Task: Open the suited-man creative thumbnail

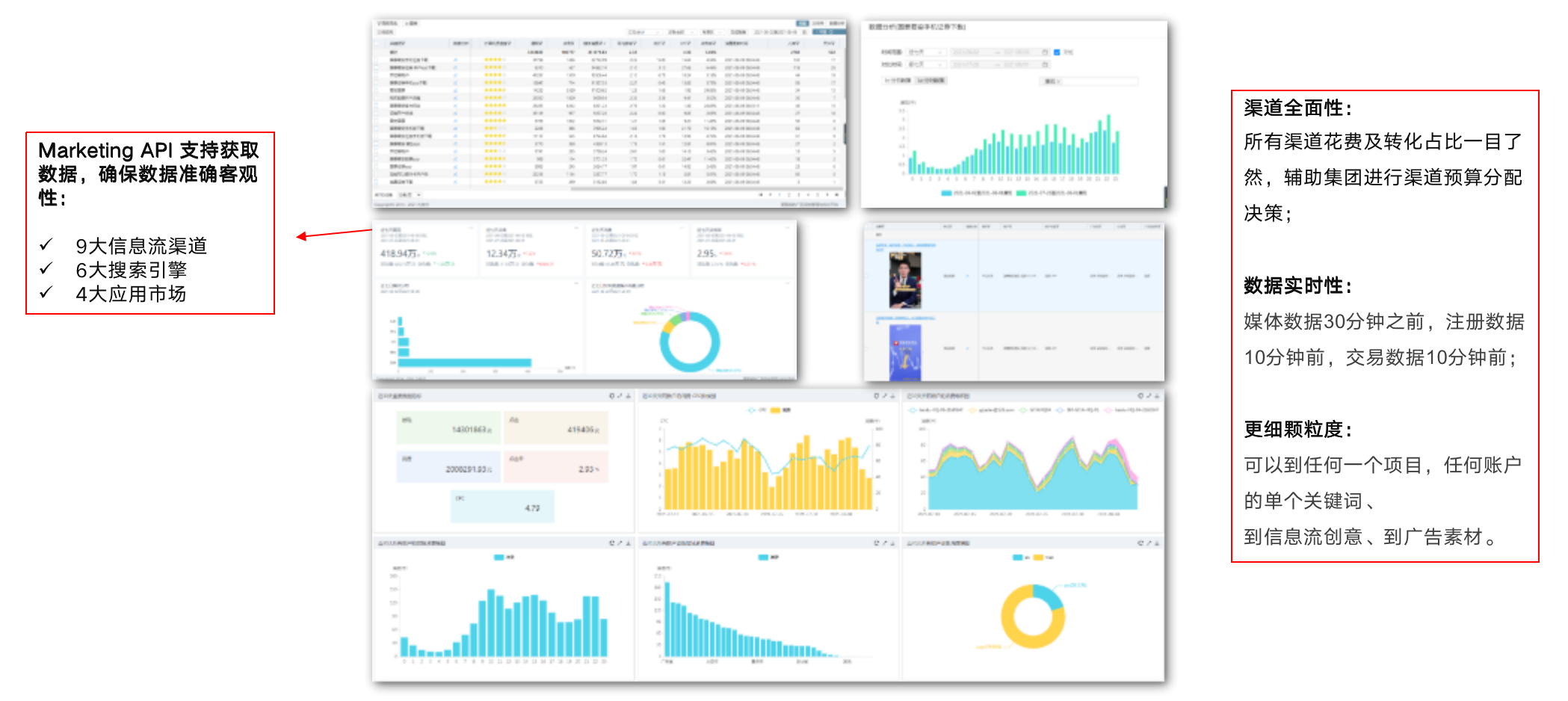Action: point(905,280)
